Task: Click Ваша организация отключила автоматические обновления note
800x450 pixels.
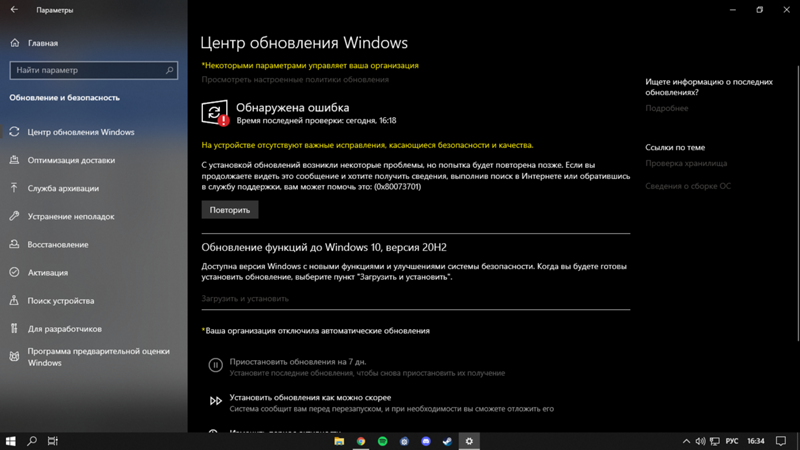Action: click(x=315, y=331)
